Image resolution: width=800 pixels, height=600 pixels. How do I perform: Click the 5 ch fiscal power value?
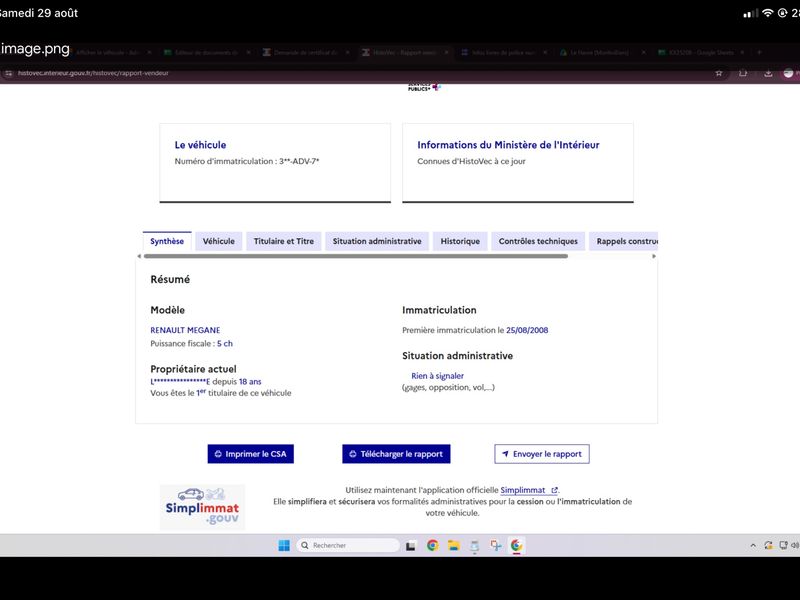click(x=224, y=343)
